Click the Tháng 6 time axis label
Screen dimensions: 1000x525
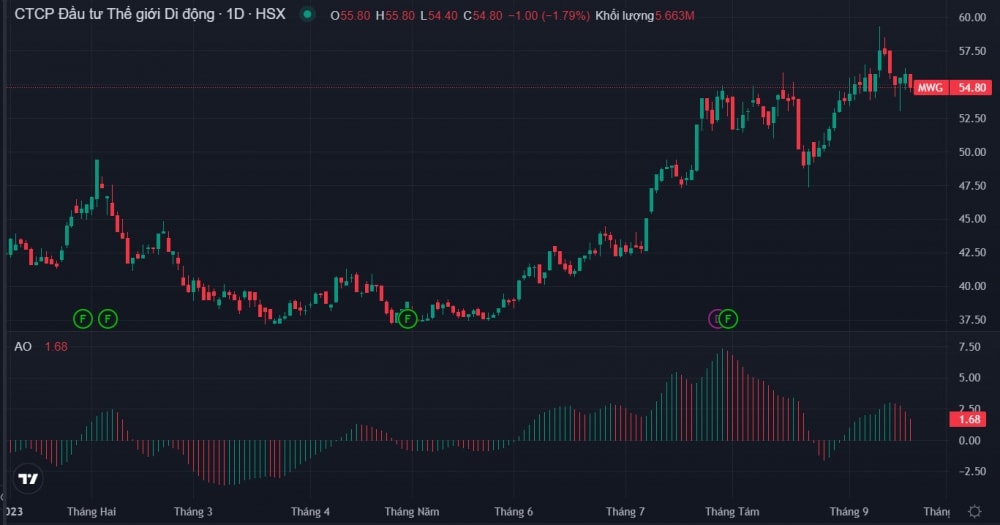point(513,512)
